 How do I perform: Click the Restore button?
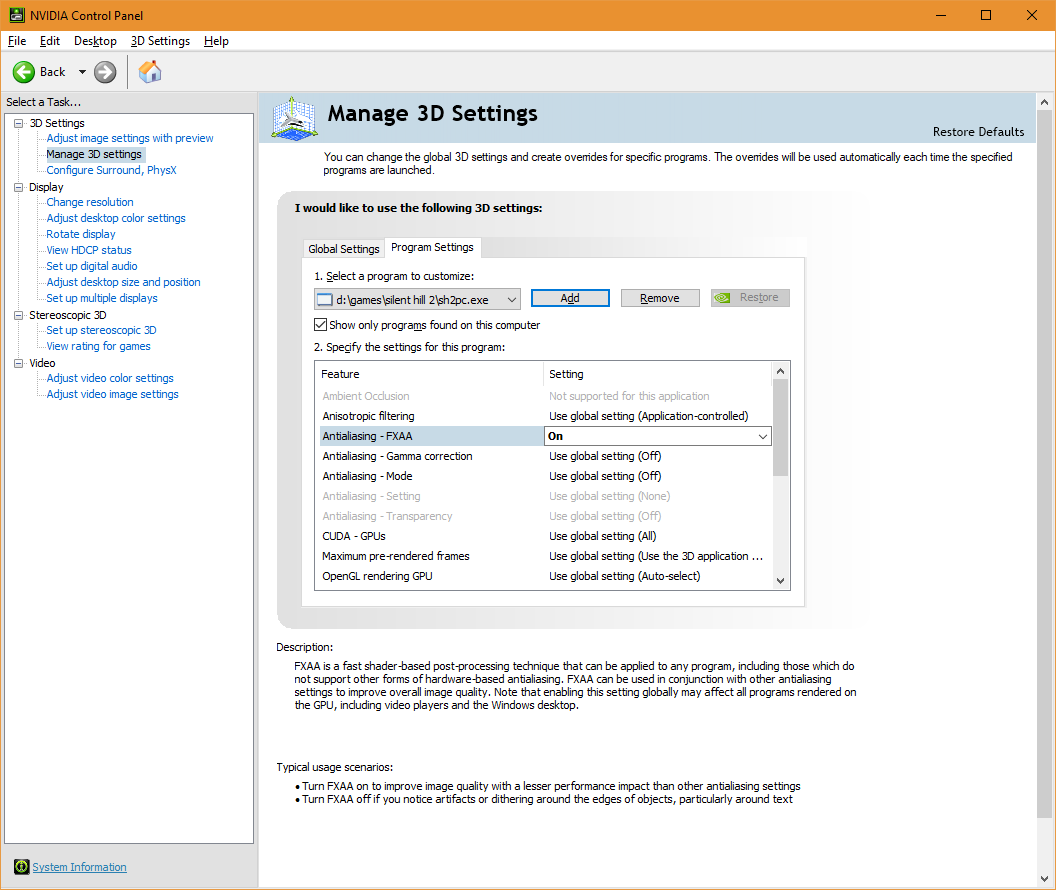tap(750, 298)
